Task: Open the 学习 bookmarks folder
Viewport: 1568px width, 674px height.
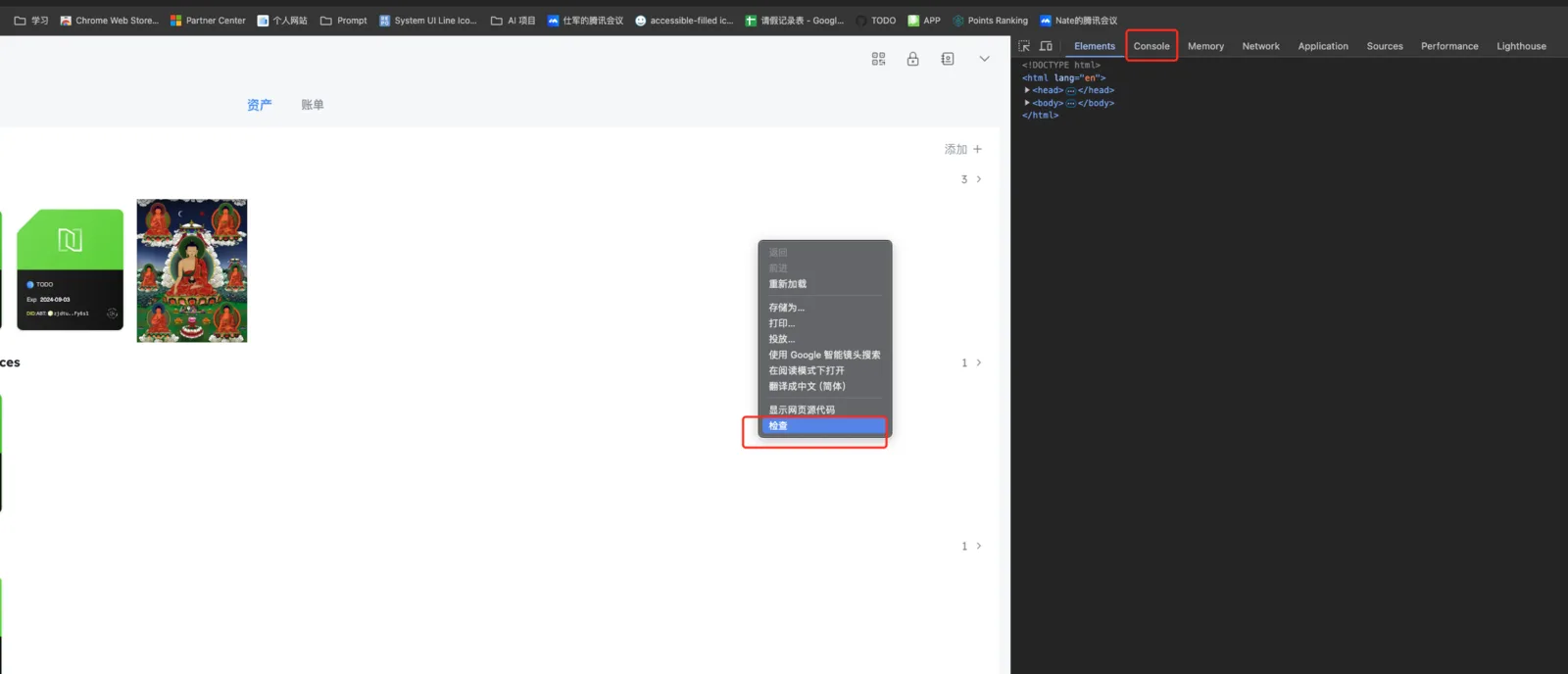Action: click(x=31, y=21)
